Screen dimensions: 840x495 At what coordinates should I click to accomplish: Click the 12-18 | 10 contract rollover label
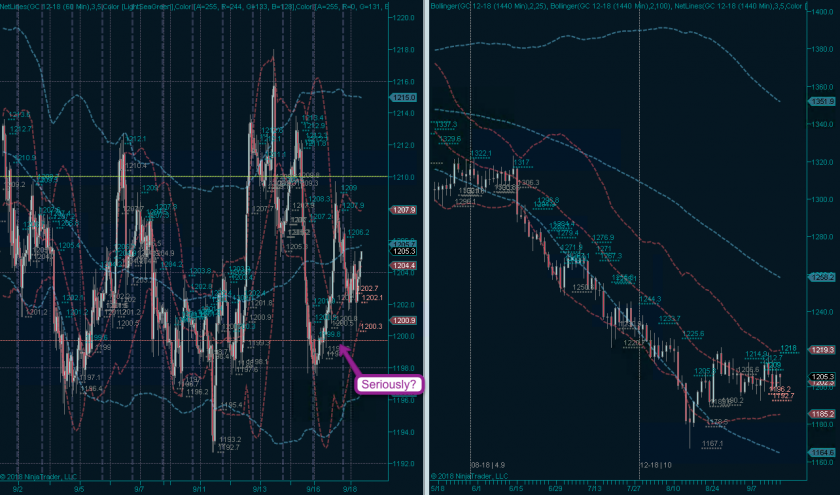tap(656, 465)
